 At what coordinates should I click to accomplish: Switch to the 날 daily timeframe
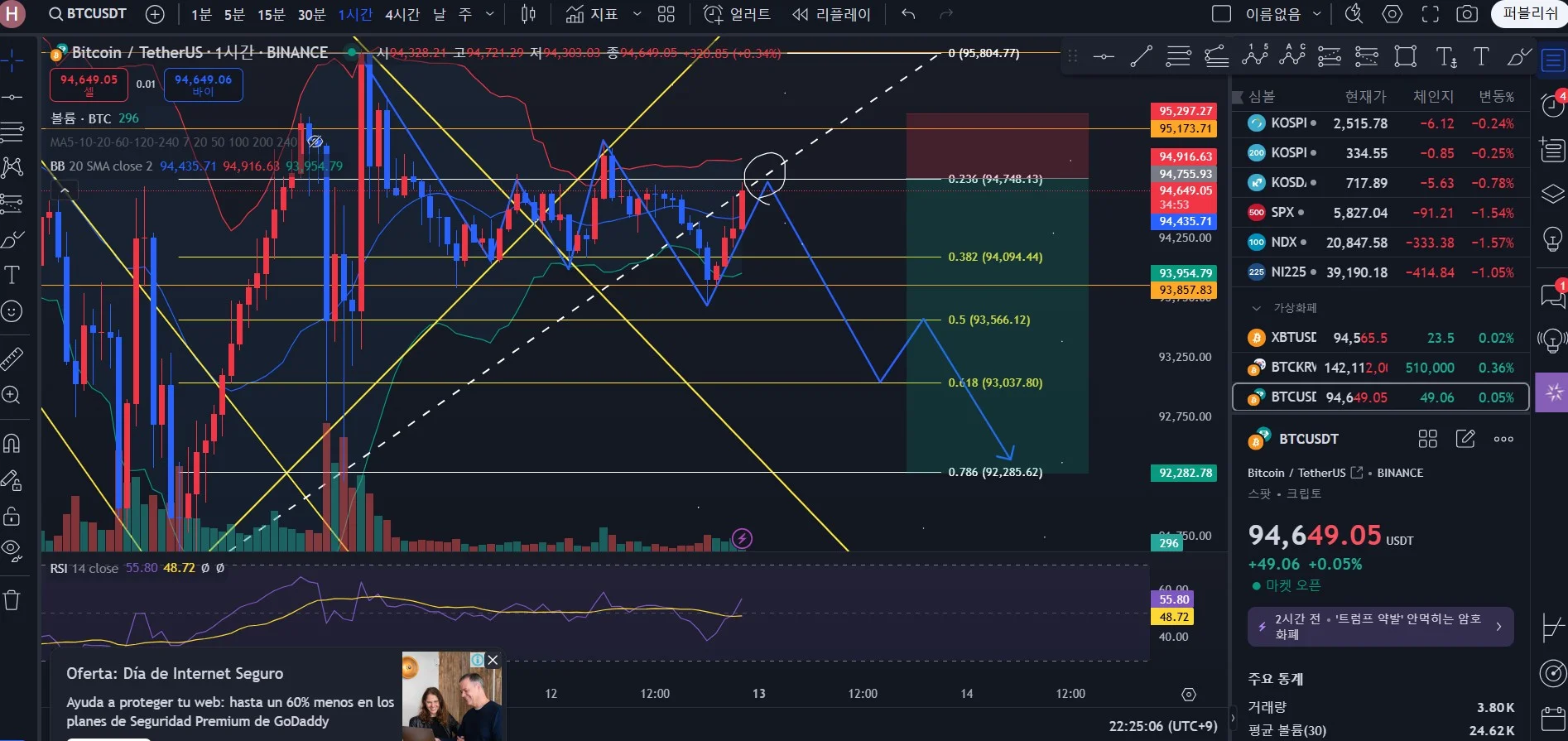(440, 14)
